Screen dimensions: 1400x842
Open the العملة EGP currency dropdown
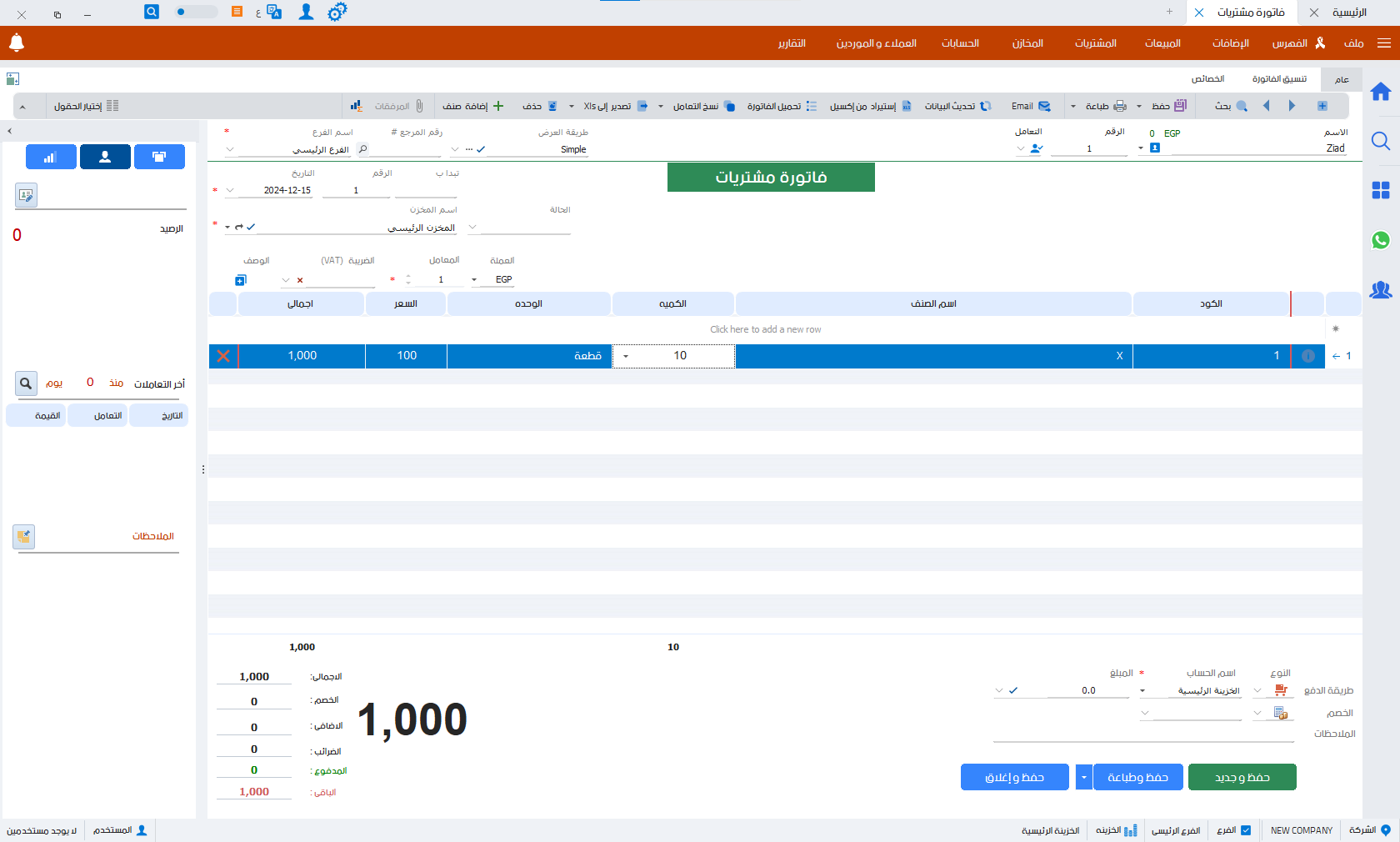(474, 280)
